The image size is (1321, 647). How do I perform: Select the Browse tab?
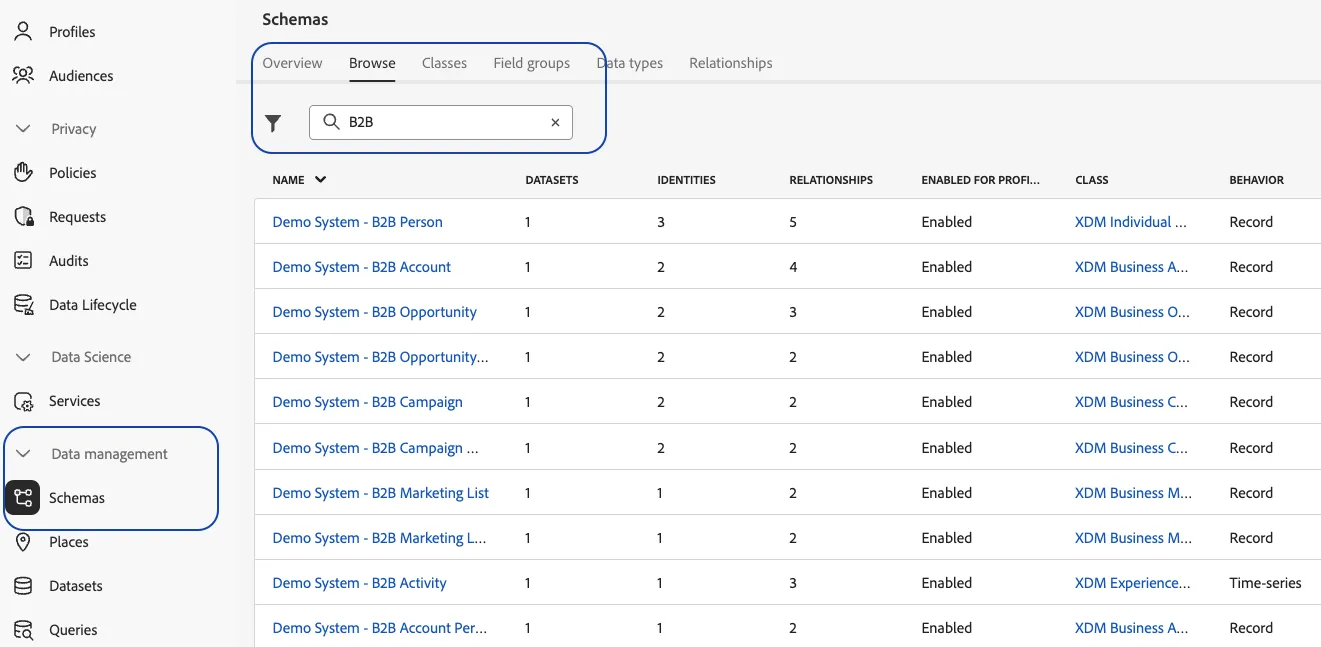pyautogui.click(x=372, y=63)
